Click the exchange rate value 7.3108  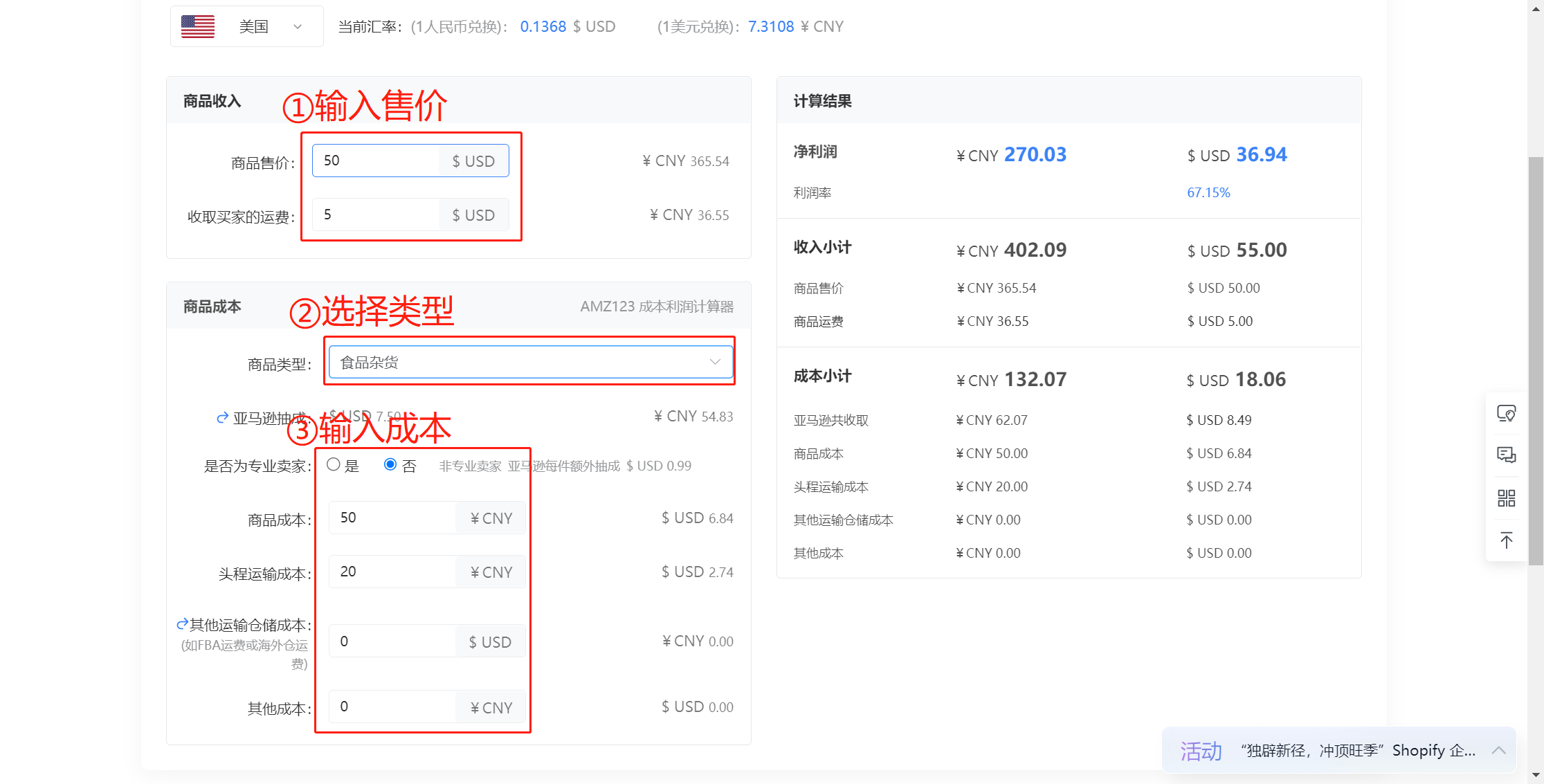[x=771, y=26]
